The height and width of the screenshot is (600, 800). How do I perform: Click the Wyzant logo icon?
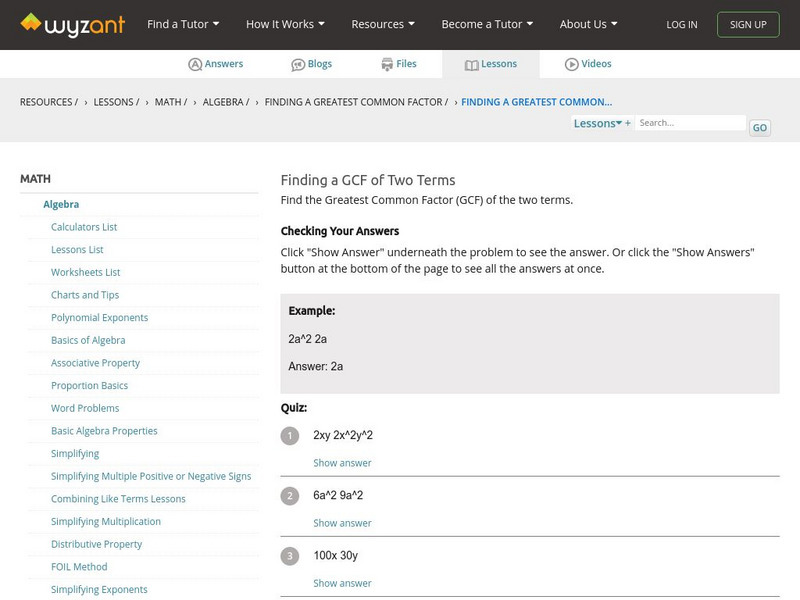coord(31,24)
